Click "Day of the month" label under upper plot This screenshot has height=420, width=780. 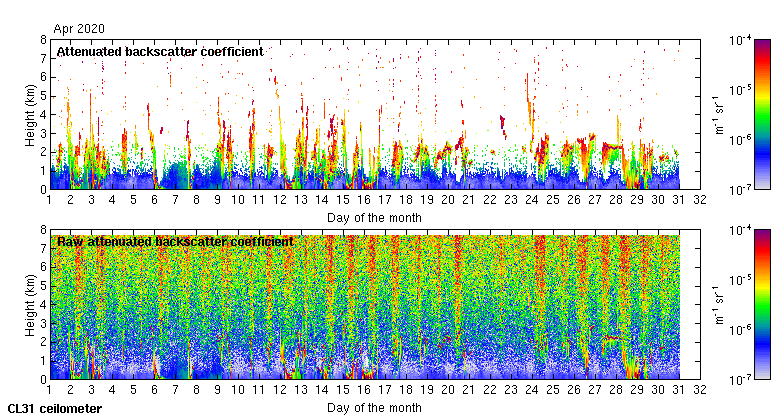[374, 218]
